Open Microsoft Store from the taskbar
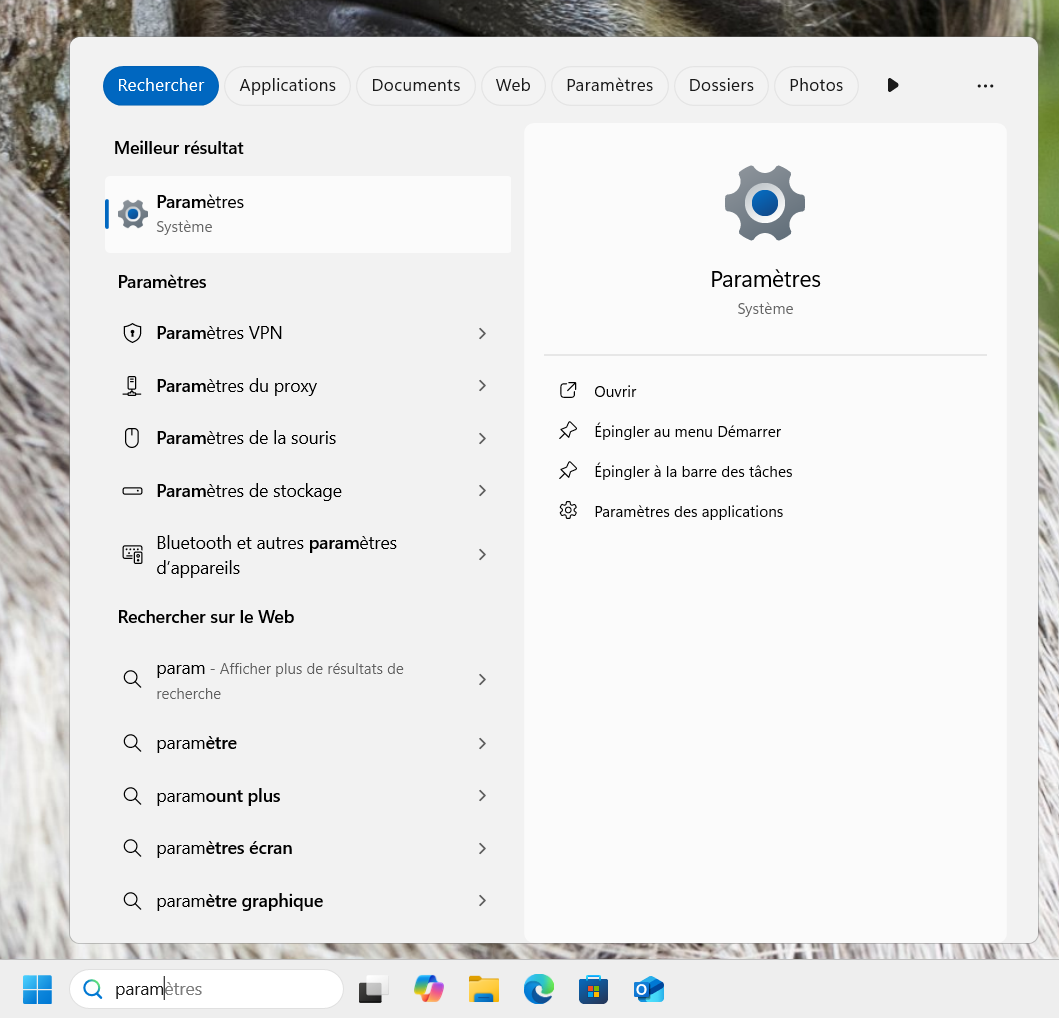Image resolution: width=1059 pixels, height=1018 pixels. point(594,989)
